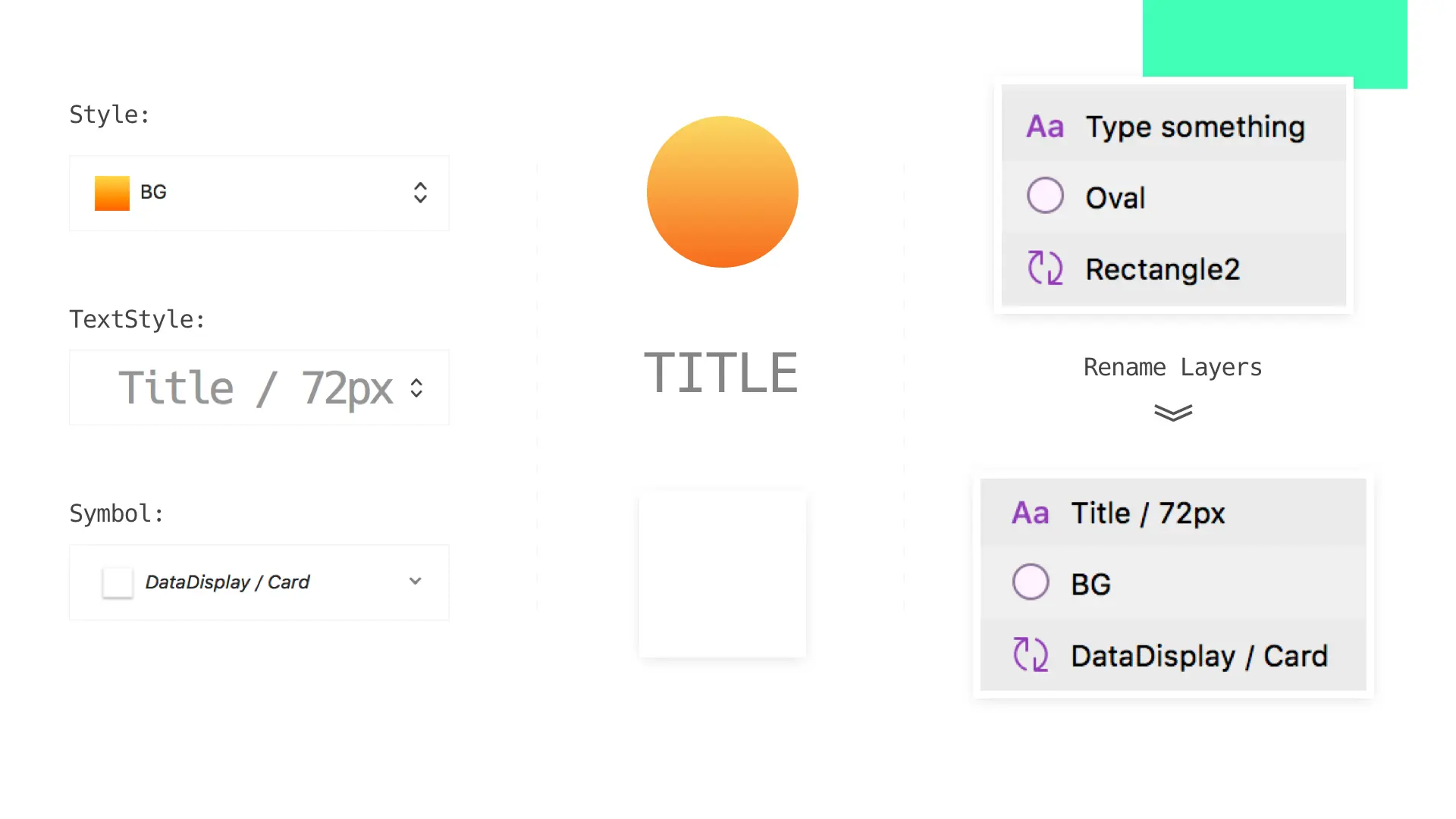Select the DataDisplay / Card layer name
This screenshot has height=819, width=1456.
tap(1199, 656)
